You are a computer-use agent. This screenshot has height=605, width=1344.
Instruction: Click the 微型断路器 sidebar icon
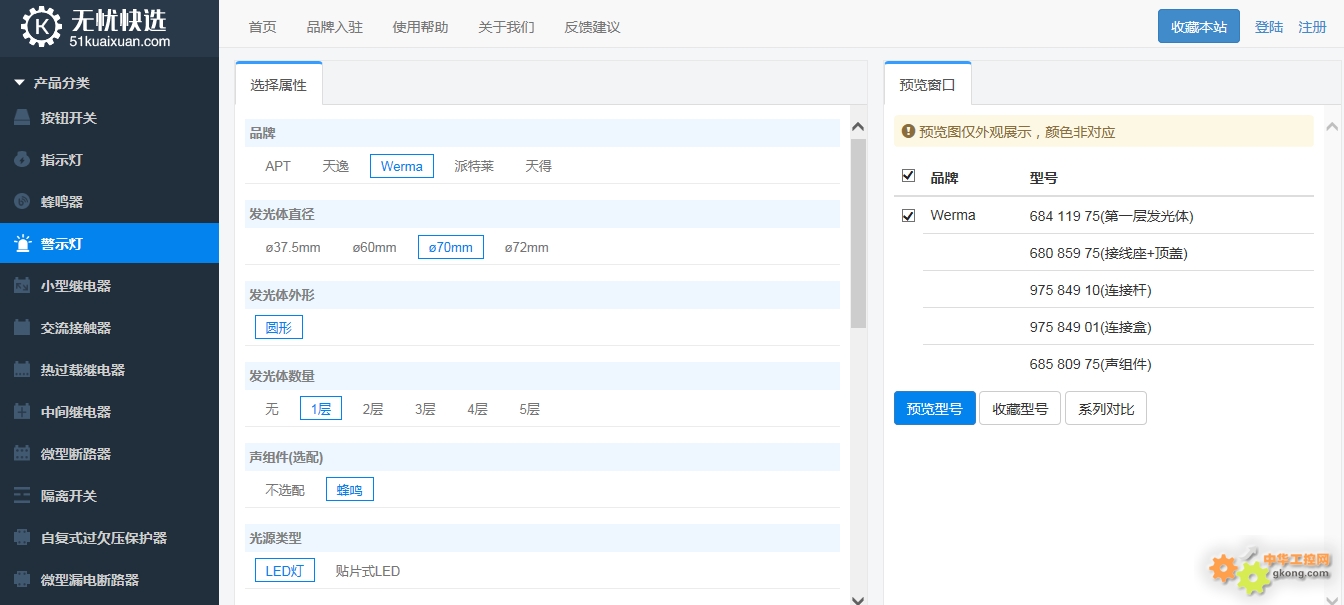tap(22, 454)
